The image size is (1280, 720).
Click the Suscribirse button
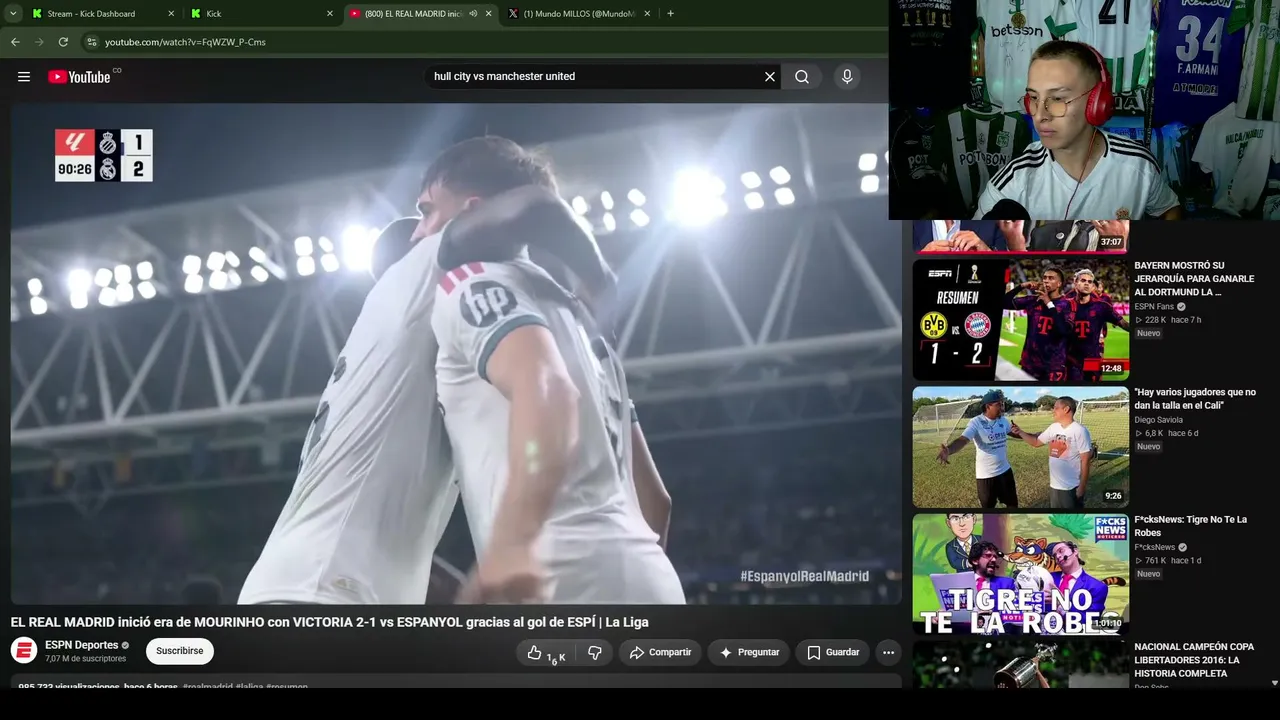(x=180, y=651)
